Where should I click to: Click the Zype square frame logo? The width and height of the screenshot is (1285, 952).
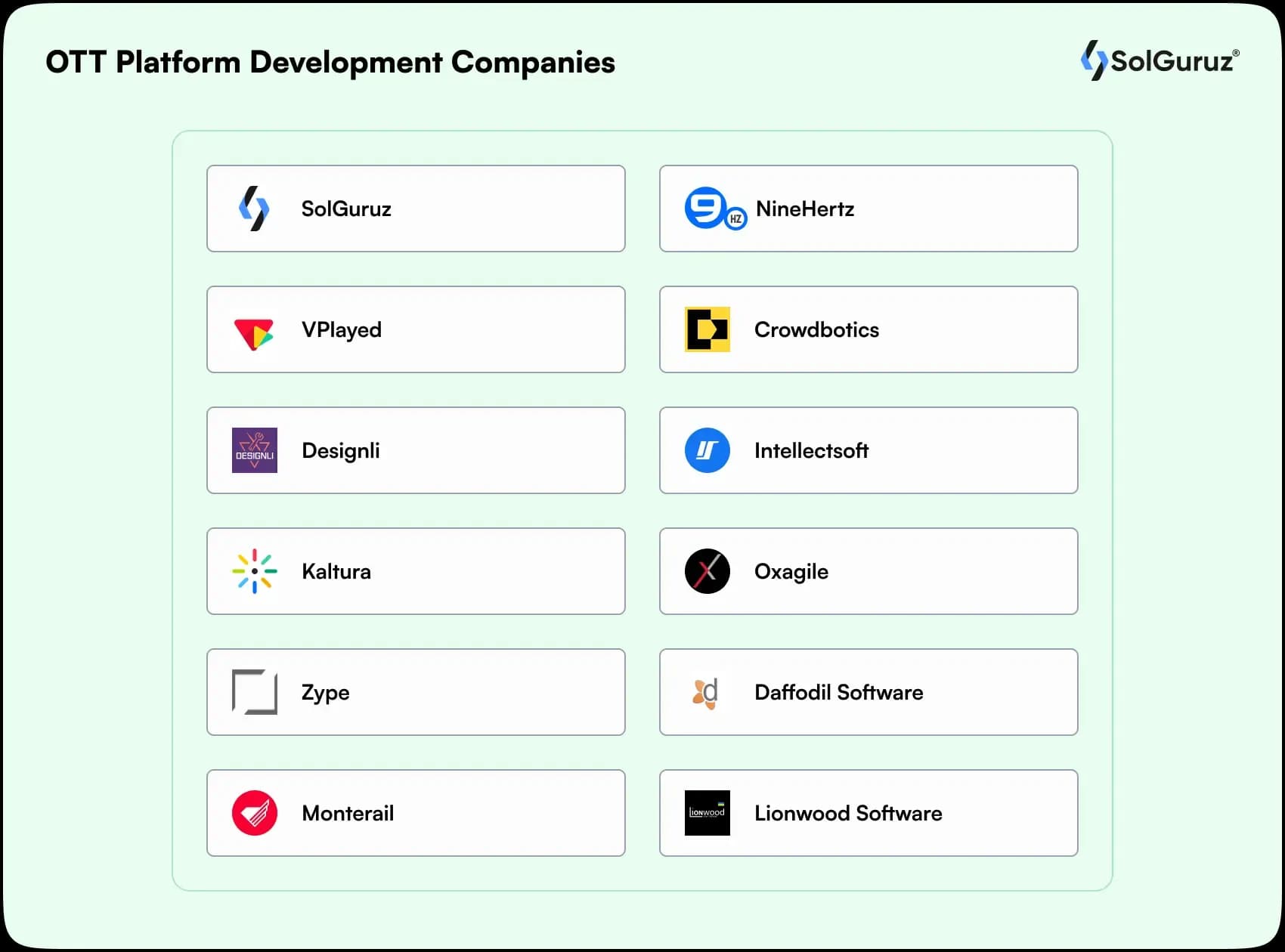pos(255,692)
